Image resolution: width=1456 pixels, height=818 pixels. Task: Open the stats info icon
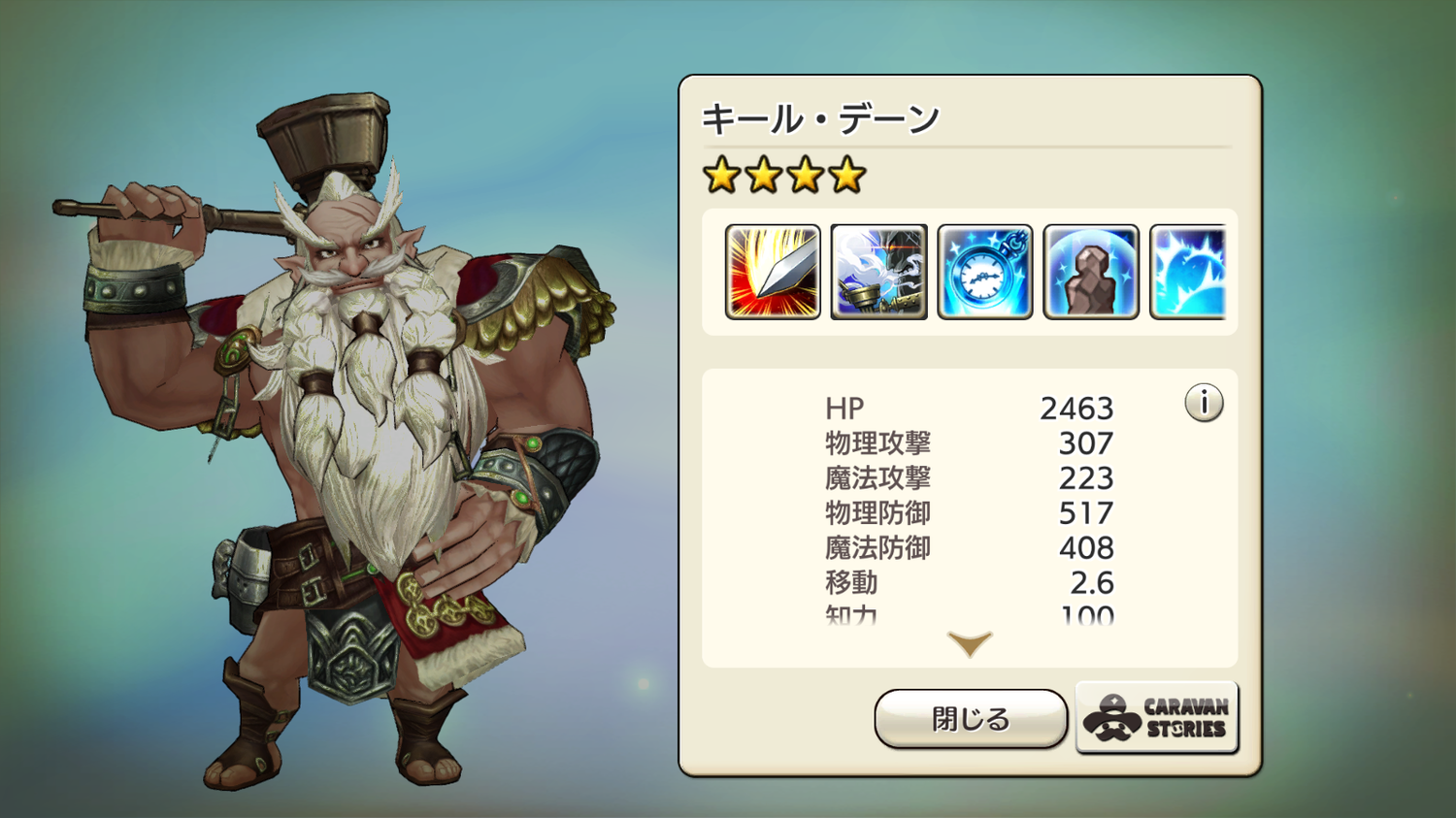tap(1204, 402)
